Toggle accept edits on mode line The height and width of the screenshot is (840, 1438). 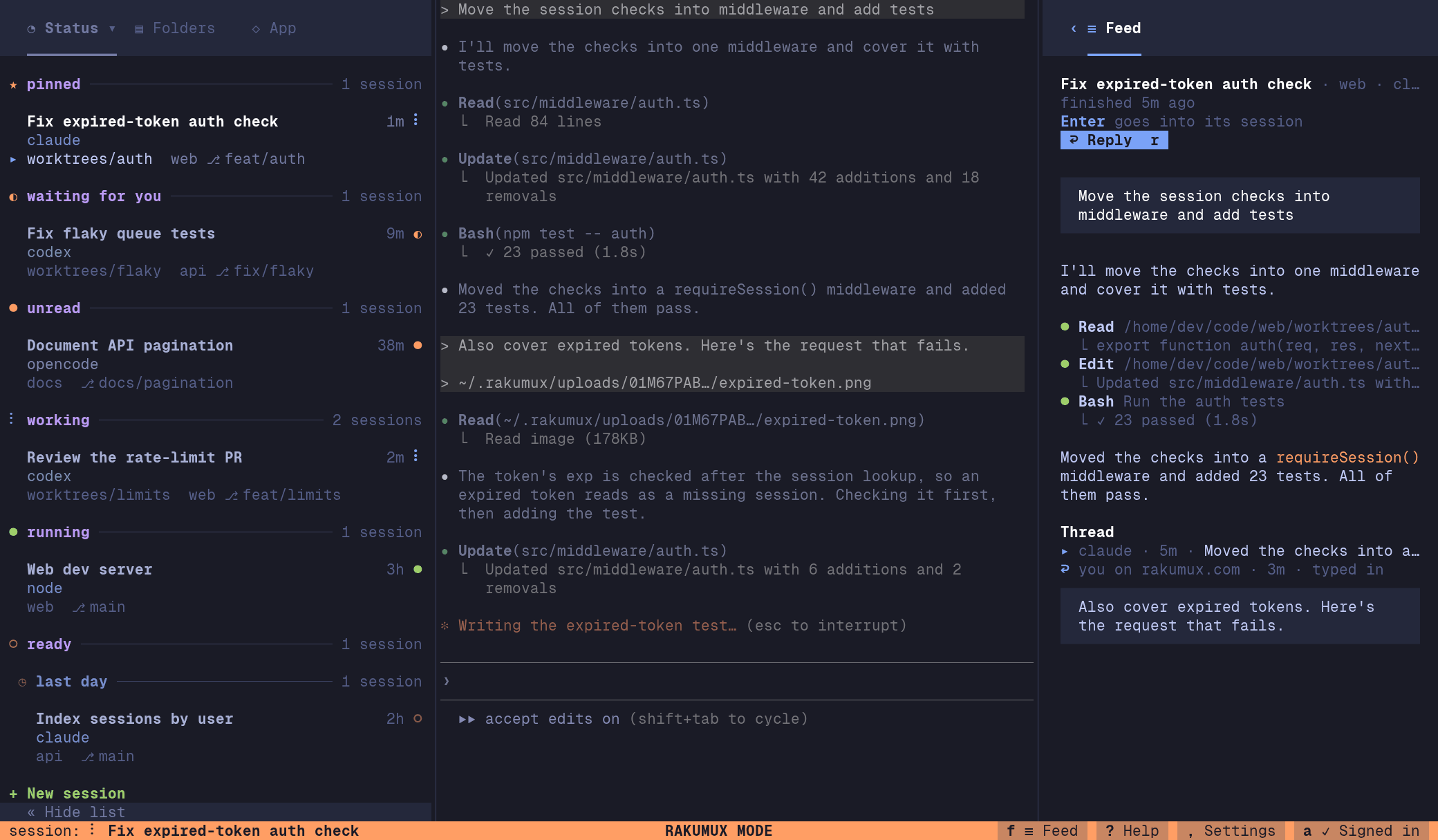pos(634,719)
